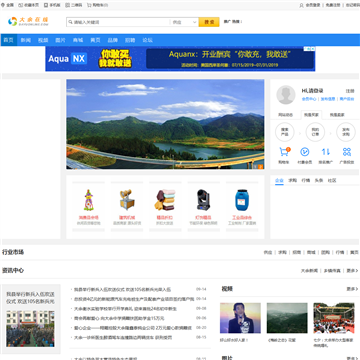Click inside the keyword search input field
The width and height of the screenshot is (360, 360).
[118, 22]
